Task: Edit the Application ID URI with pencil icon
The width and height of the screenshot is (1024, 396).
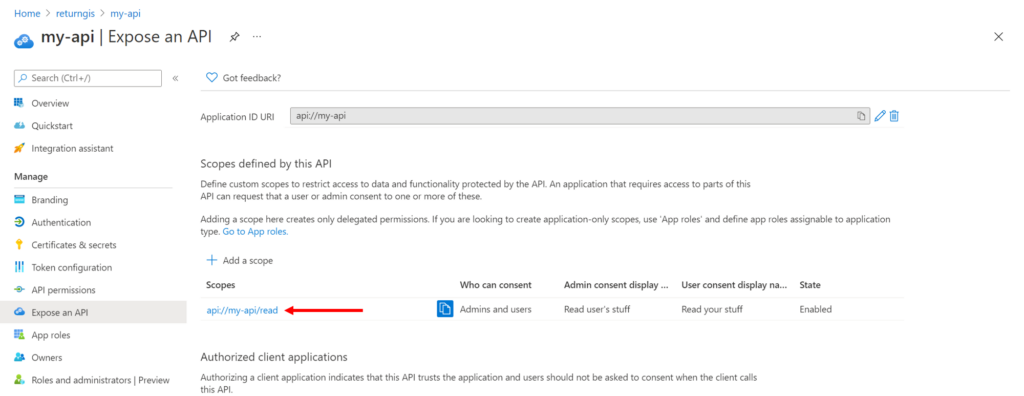Action: tap(880, 116)
